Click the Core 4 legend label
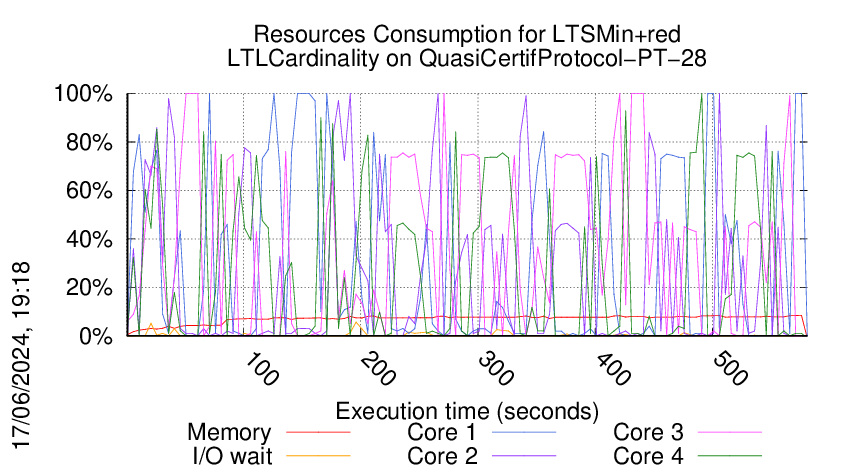The image size is (850, 475). point(648,457)
